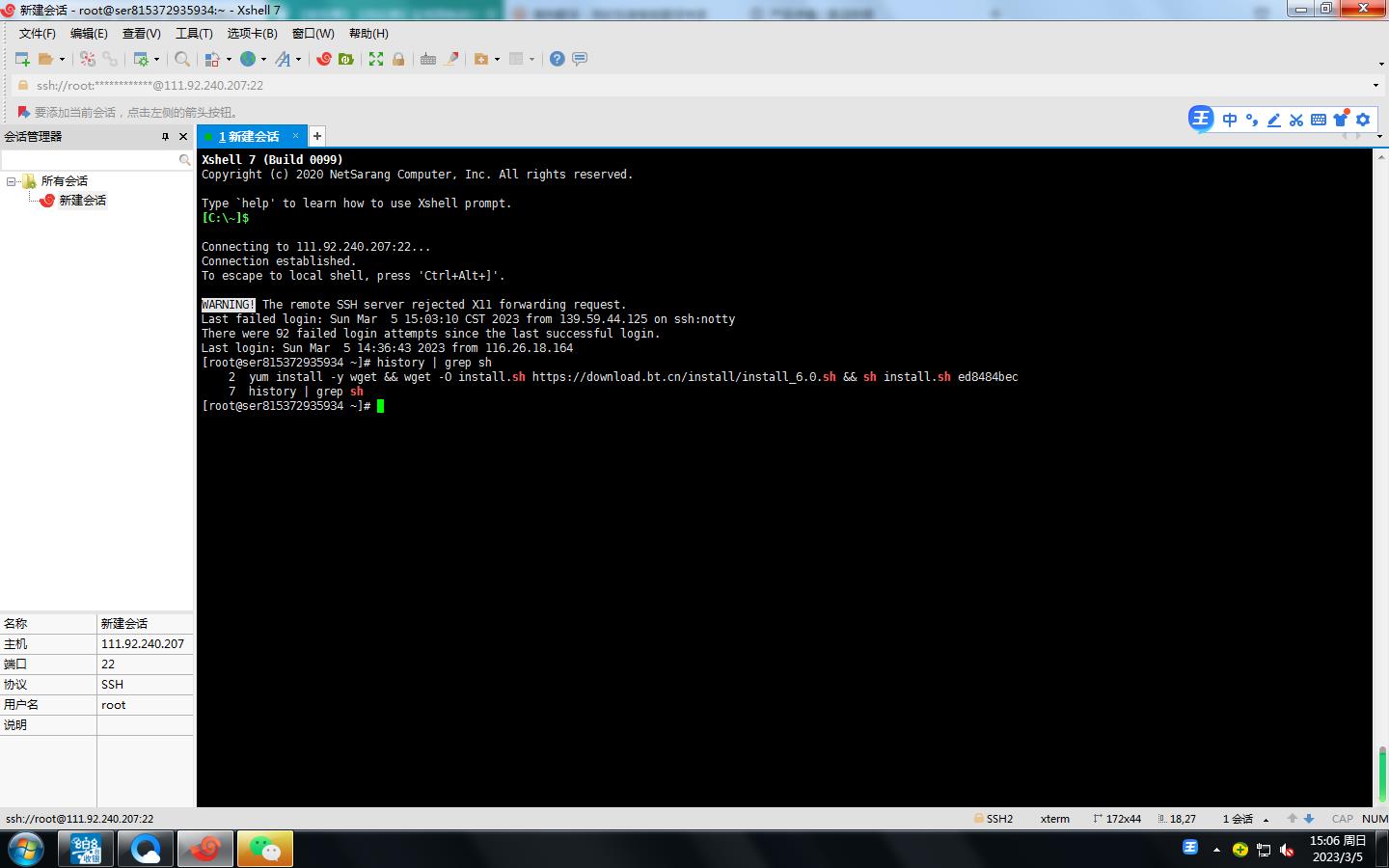Click the Find magnifier icon
The height and width of the screenshot is (868, 1389).
(x=181, y=59)
